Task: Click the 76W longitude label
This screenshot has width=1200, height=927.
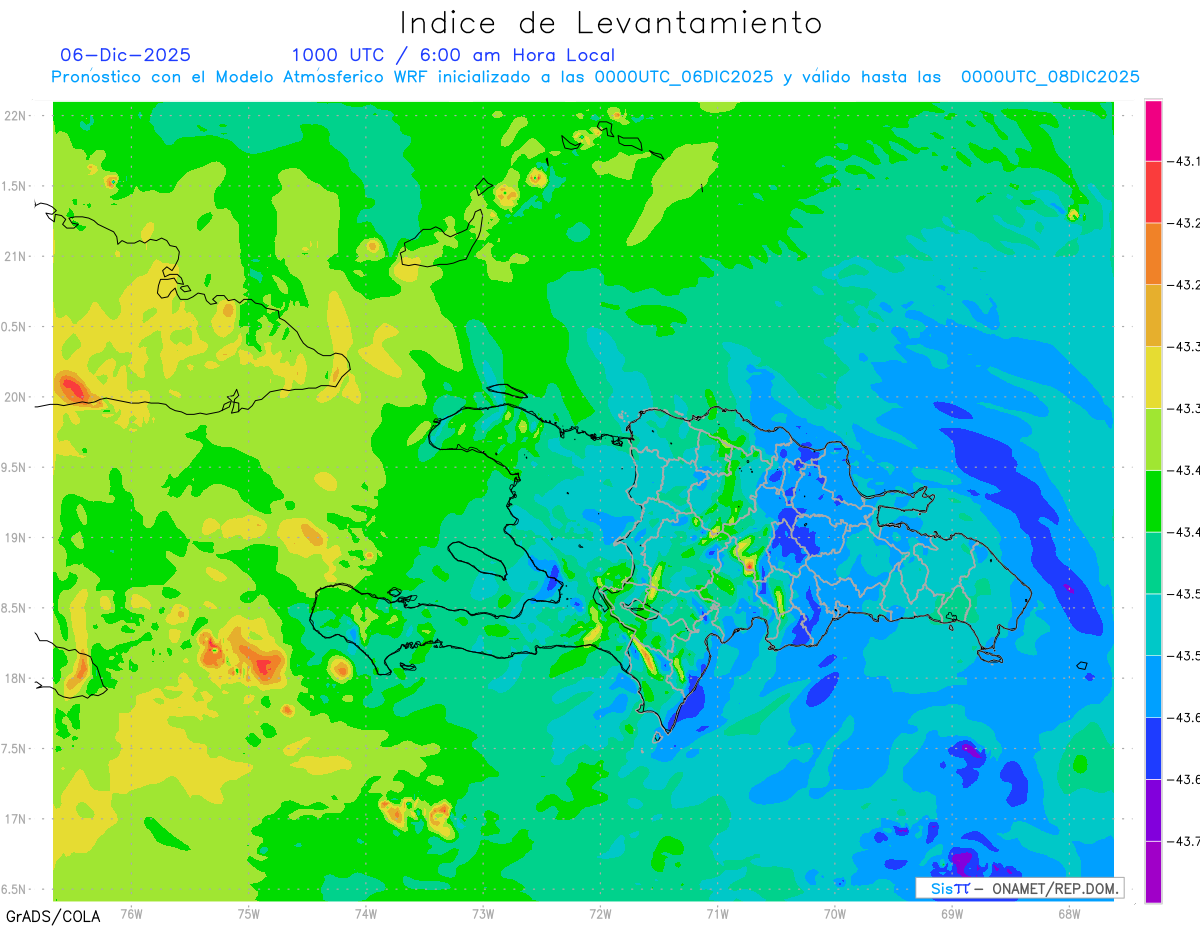Action: click(x=131, y=913)
